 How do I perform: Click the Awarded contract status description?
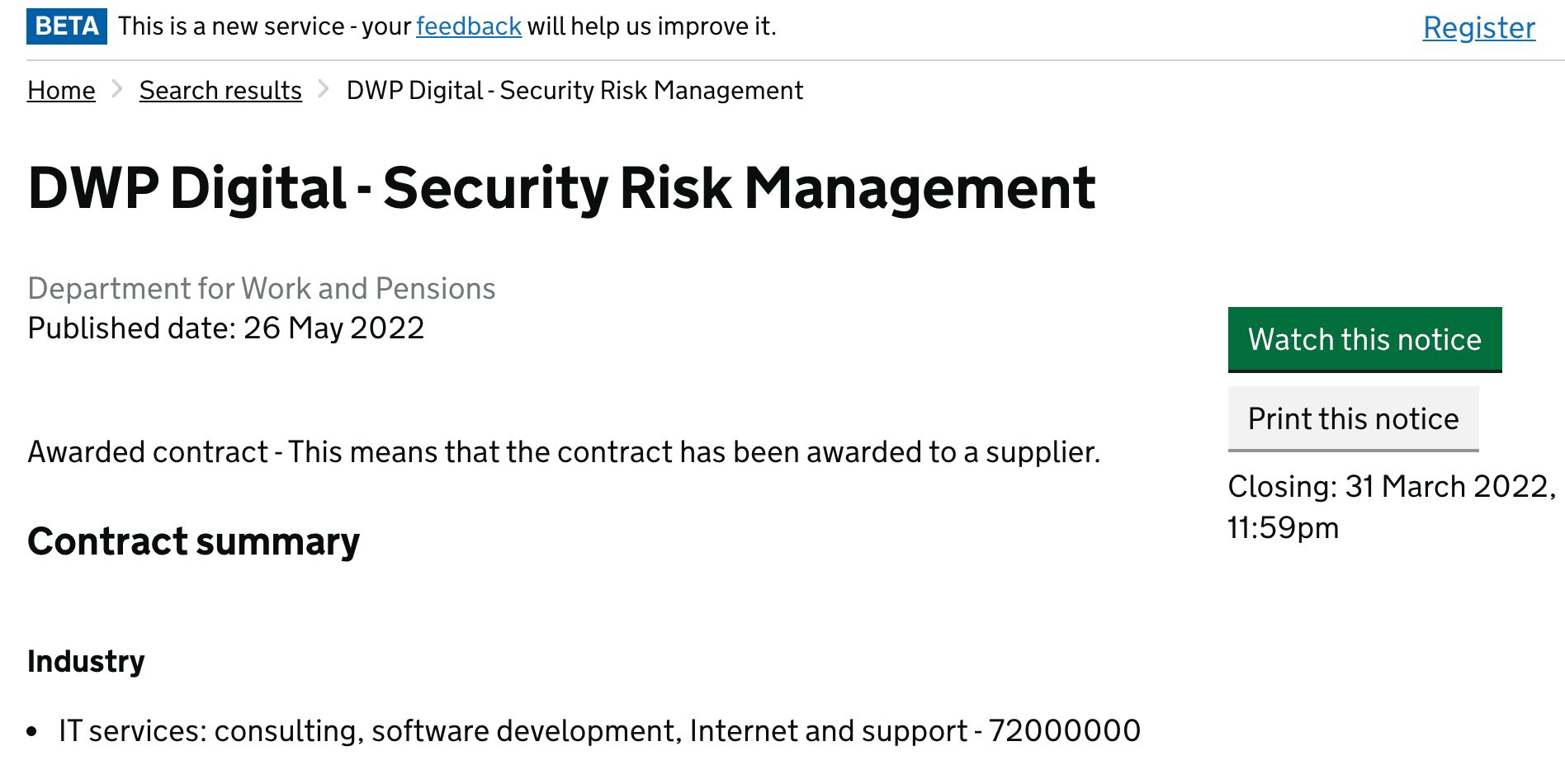pos(564,452)
